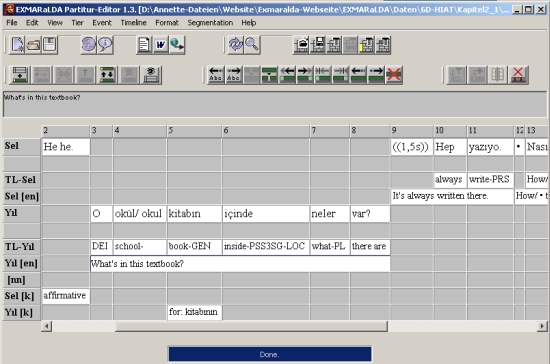Click the move event right icon

pos(376,75)
